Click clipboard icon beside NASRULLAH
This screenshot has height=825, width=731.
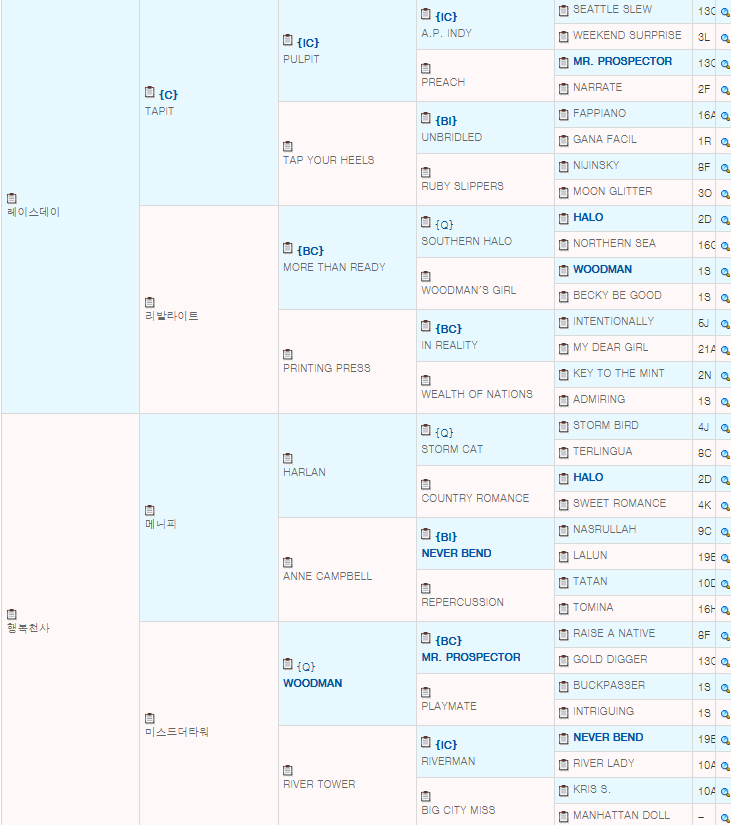[x=564, y=530]
